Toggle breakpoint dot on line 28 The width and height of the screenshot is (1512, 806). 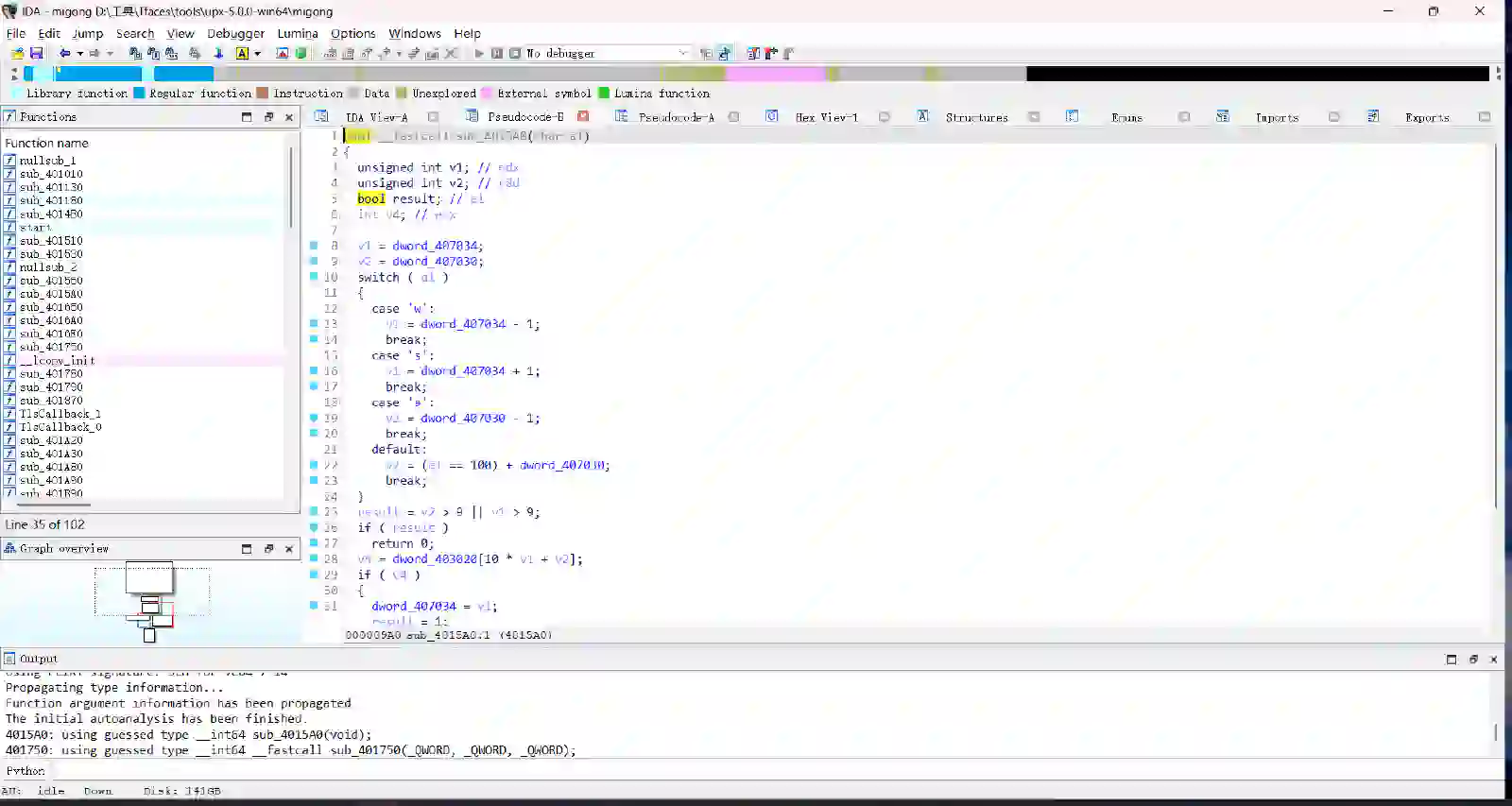coord(314,558)
